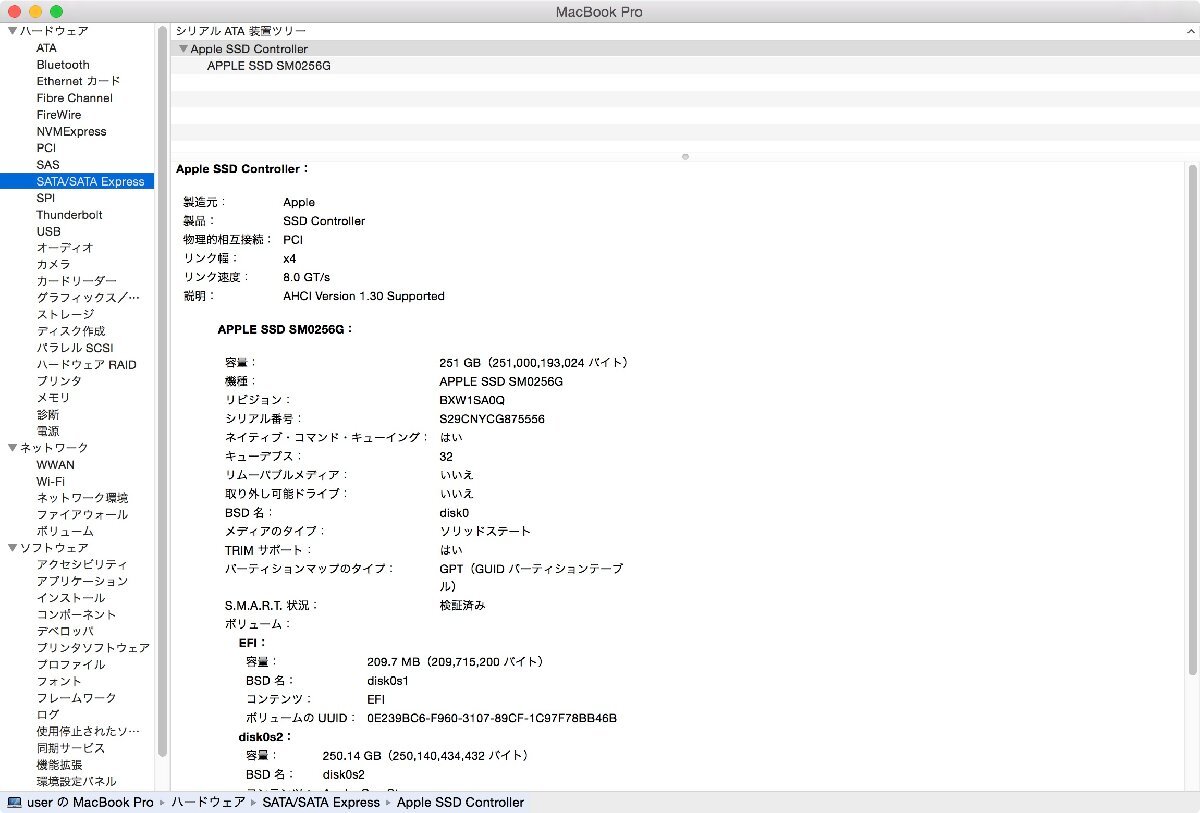Click SATA/SATA Express in the breadcrumb path
Viewport: 1200px width, 813px height.
click(321, 802)
